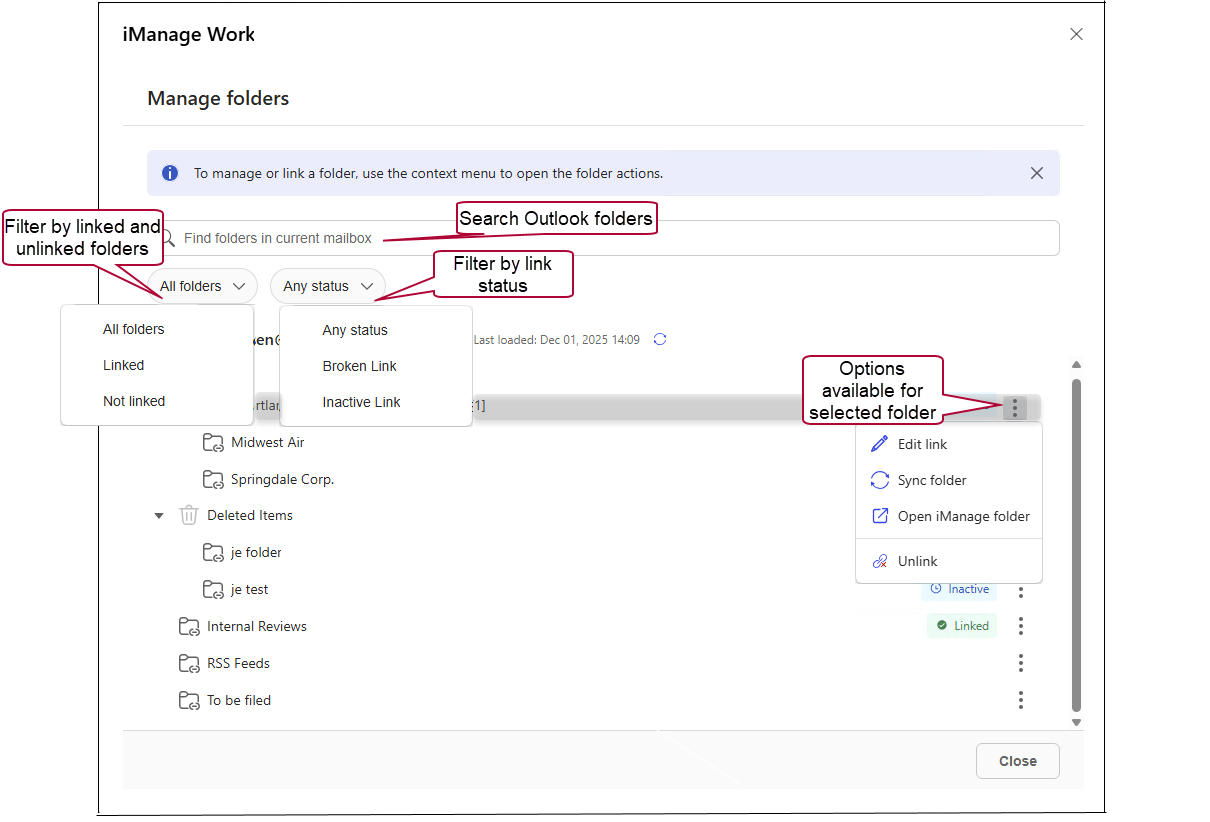The height and width of the screenshot is (822, 1210).
Task: Click the Deleted Items trash icon
Action: 189,515
